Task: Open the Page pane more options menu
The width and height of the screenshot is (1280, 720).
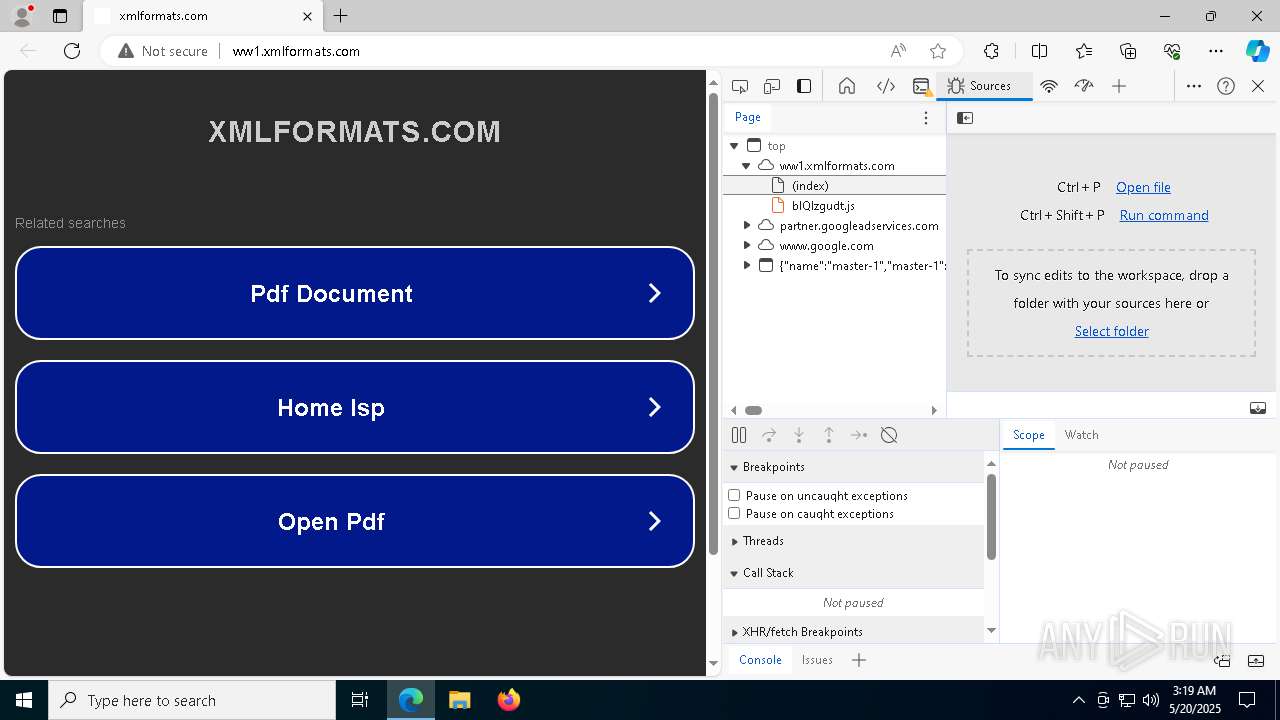Action: point(926,118)
